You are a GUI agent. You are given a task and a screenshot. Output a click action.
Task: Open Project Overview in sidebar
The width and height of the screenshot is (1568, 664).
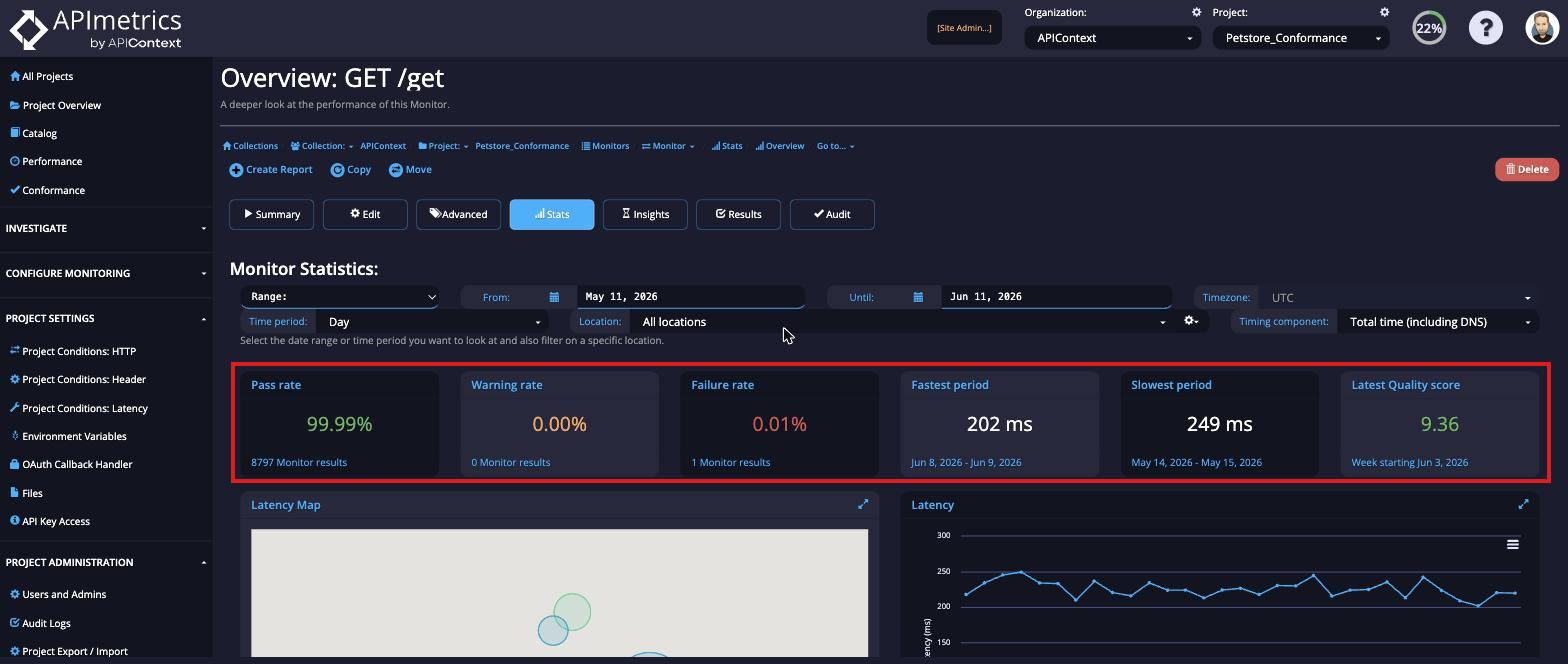(55, 105)
